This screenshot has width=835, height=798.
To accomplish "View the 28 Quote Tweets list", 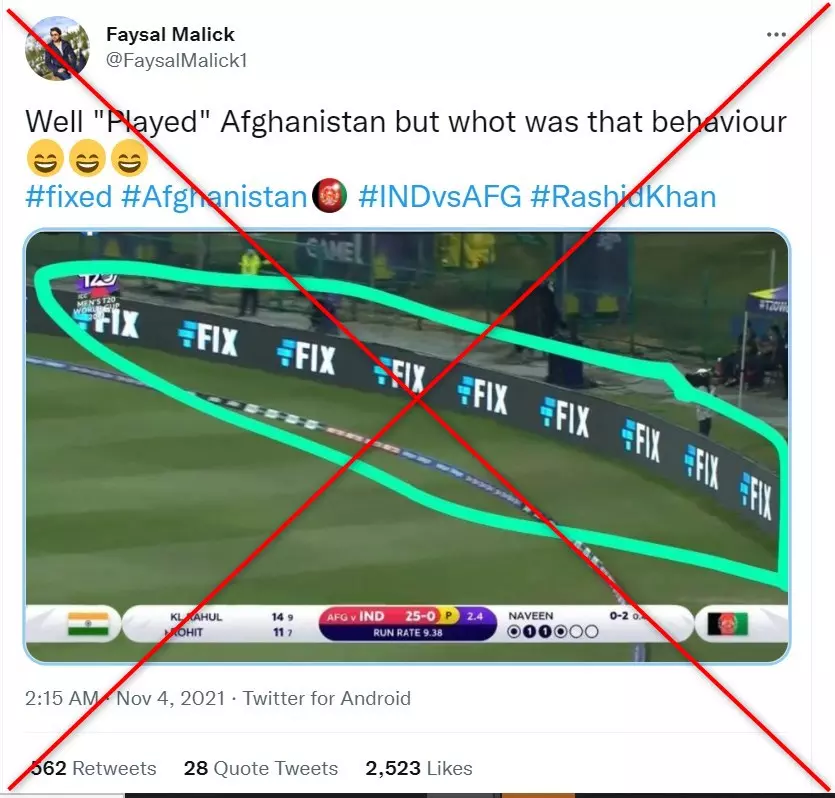I will (x=261, y=768).
